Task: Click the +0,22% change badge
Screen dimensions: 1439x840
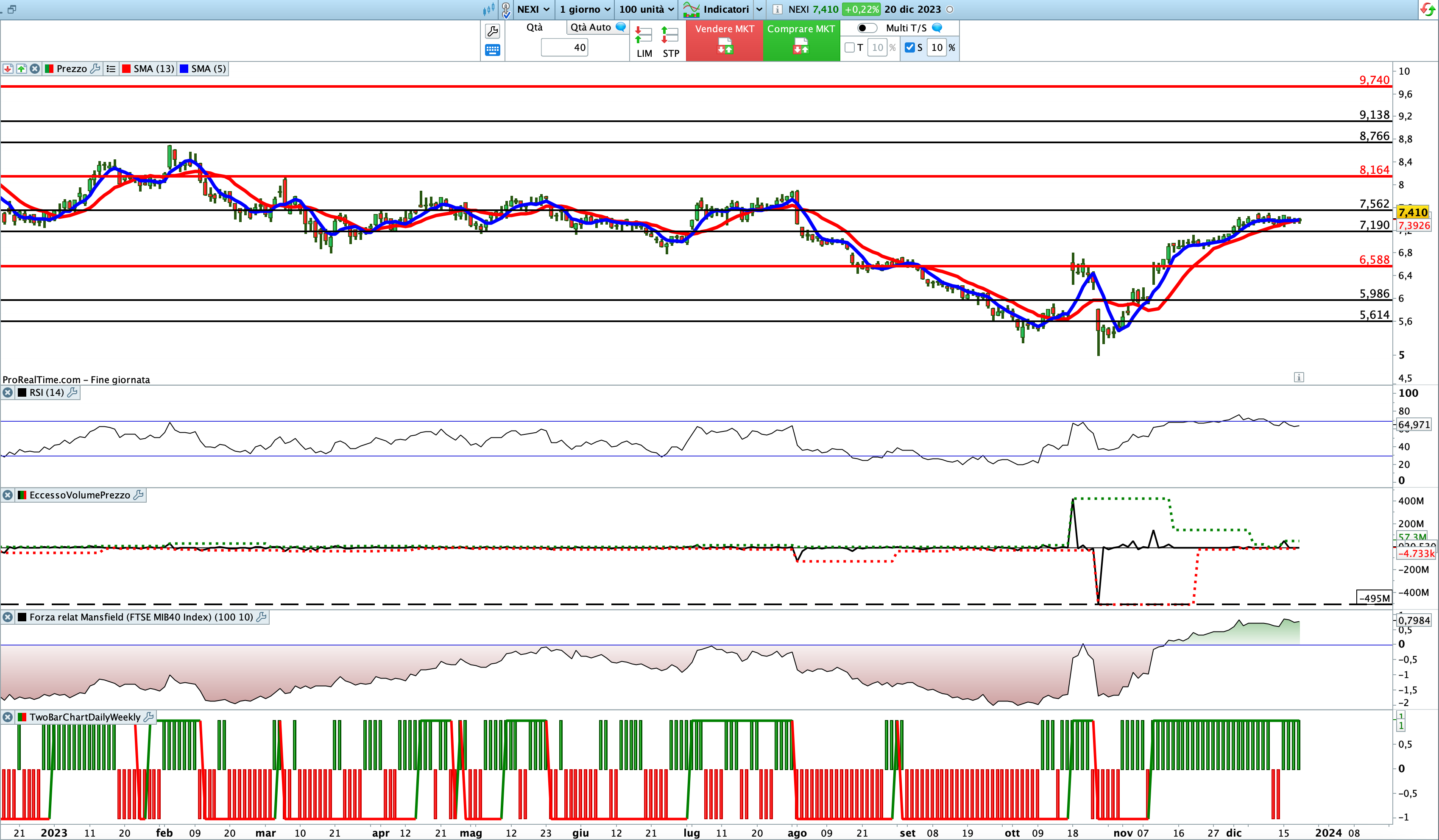Action: [861, 9]
